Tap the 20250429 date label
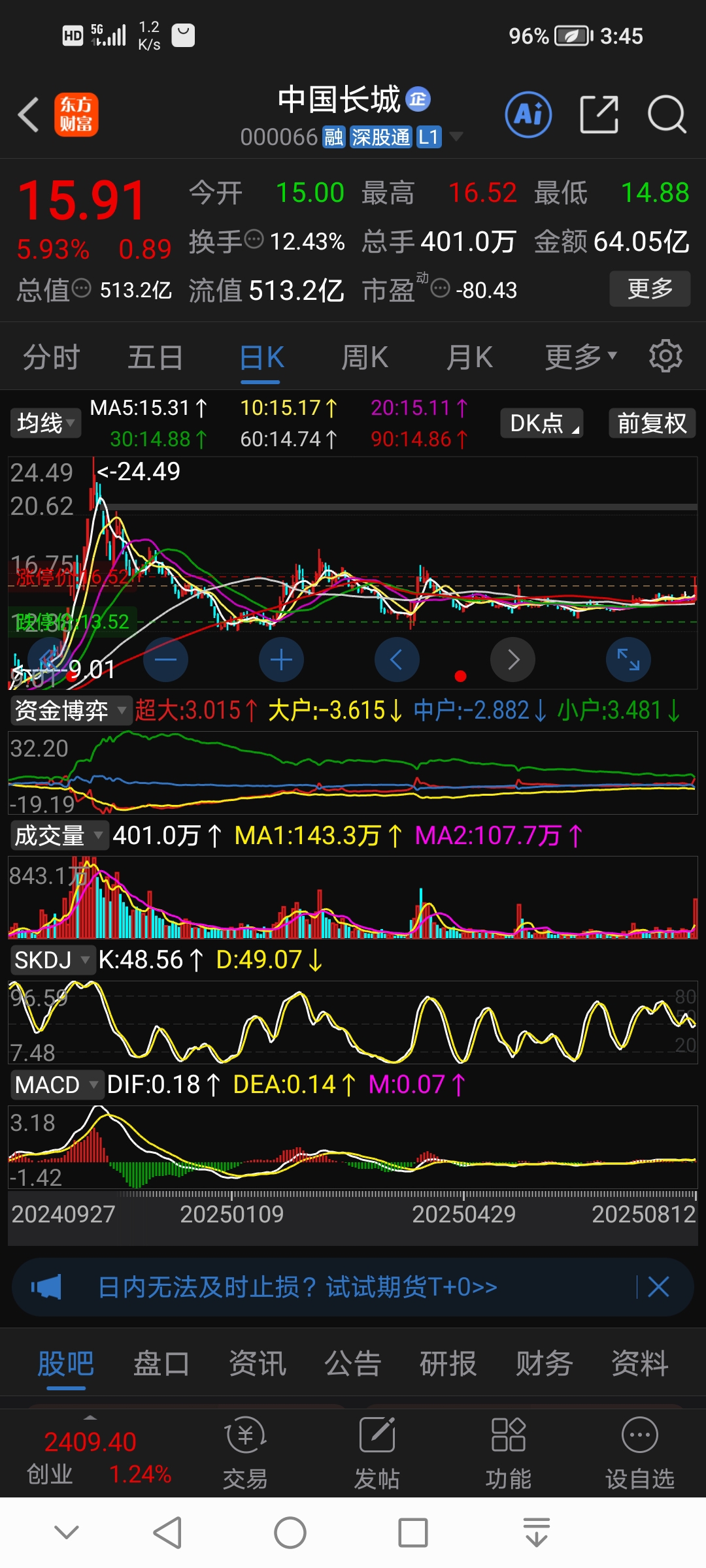Screen dimensions: 706x1568 [463, 1214]
